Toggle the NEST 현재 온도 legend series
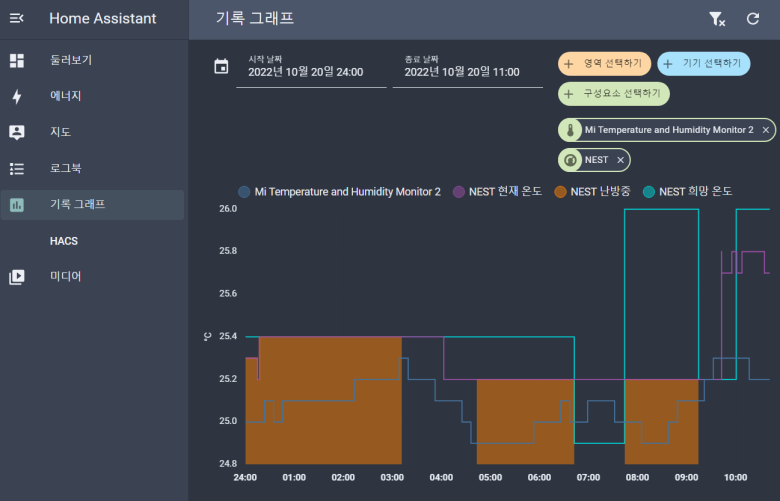This screenshot has height=501, width=780. click(x=497, y=192)
